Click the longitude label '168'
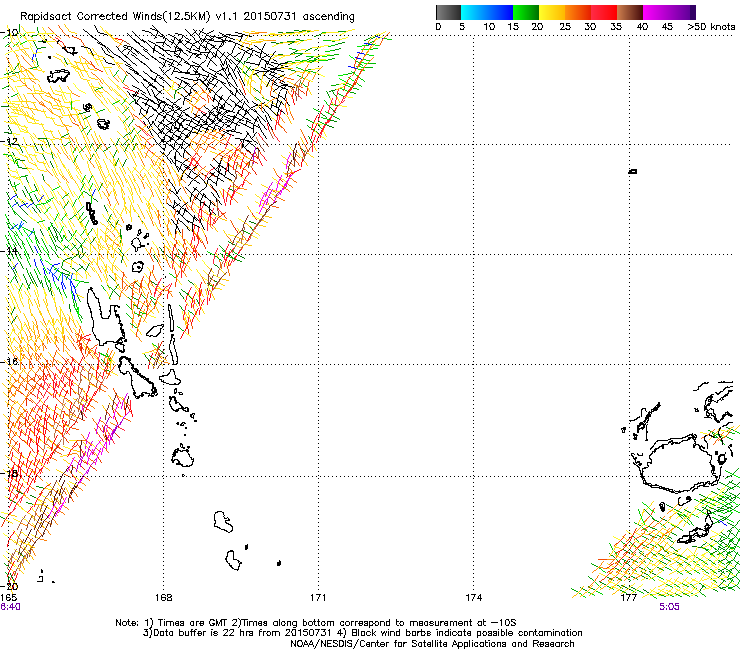Screen dimensions: 740x650 [x=163, y=598]
